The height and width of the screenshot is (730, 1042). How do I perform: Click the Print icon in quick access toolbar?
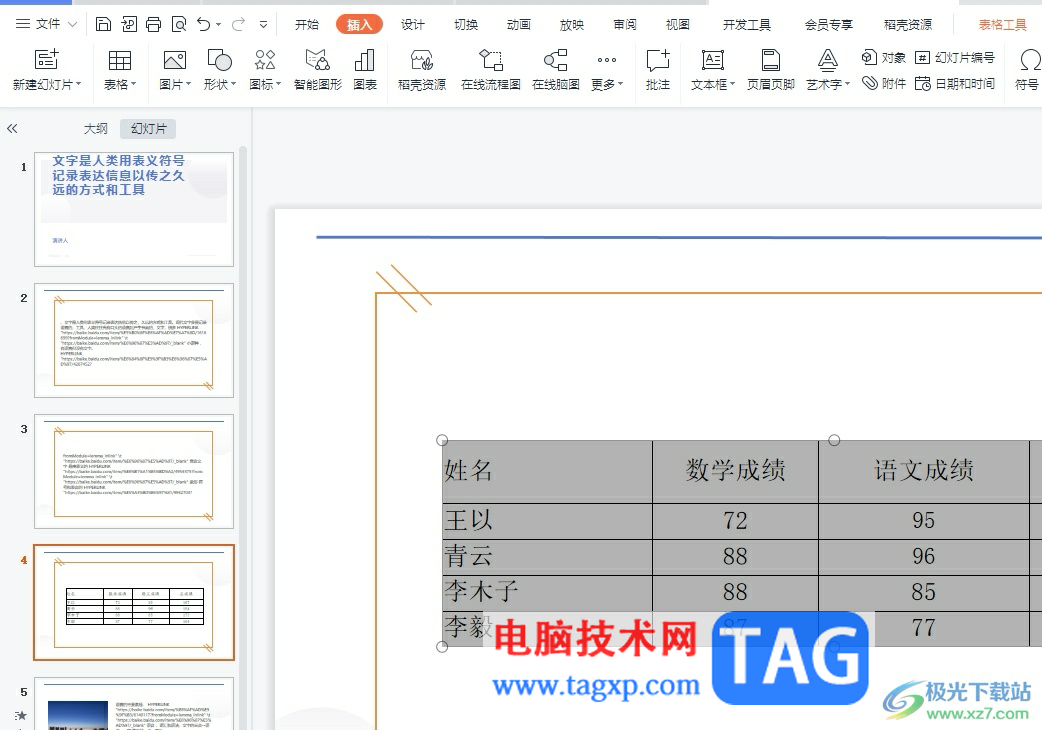point(154,25)
